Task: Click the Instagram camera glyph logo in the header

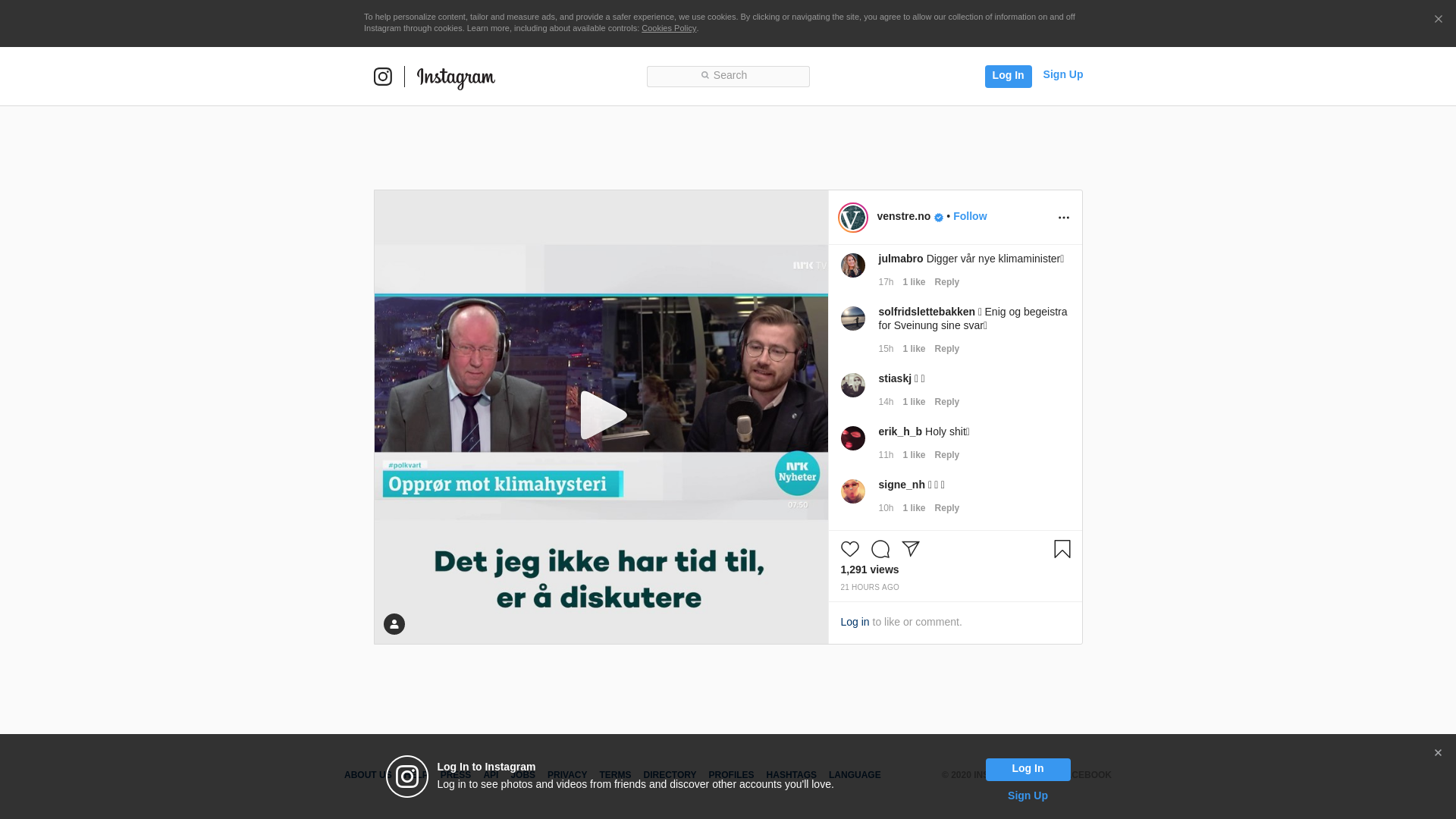Action: click(383, 77)
